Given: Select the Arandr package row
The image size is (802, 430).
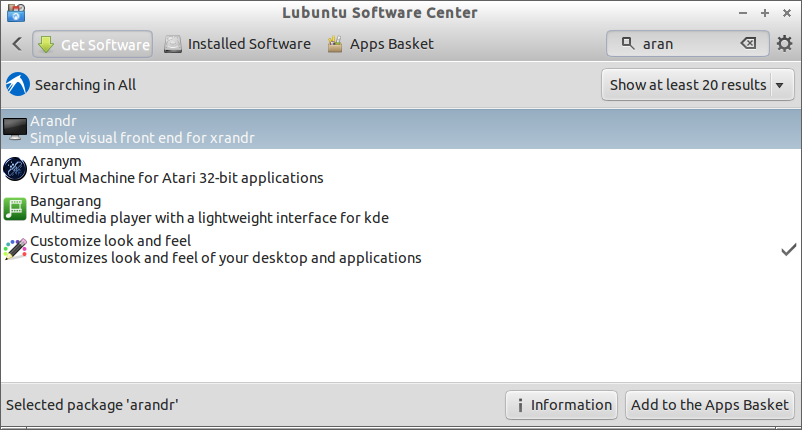Looking at the screenshot, I should coord(401,129).
